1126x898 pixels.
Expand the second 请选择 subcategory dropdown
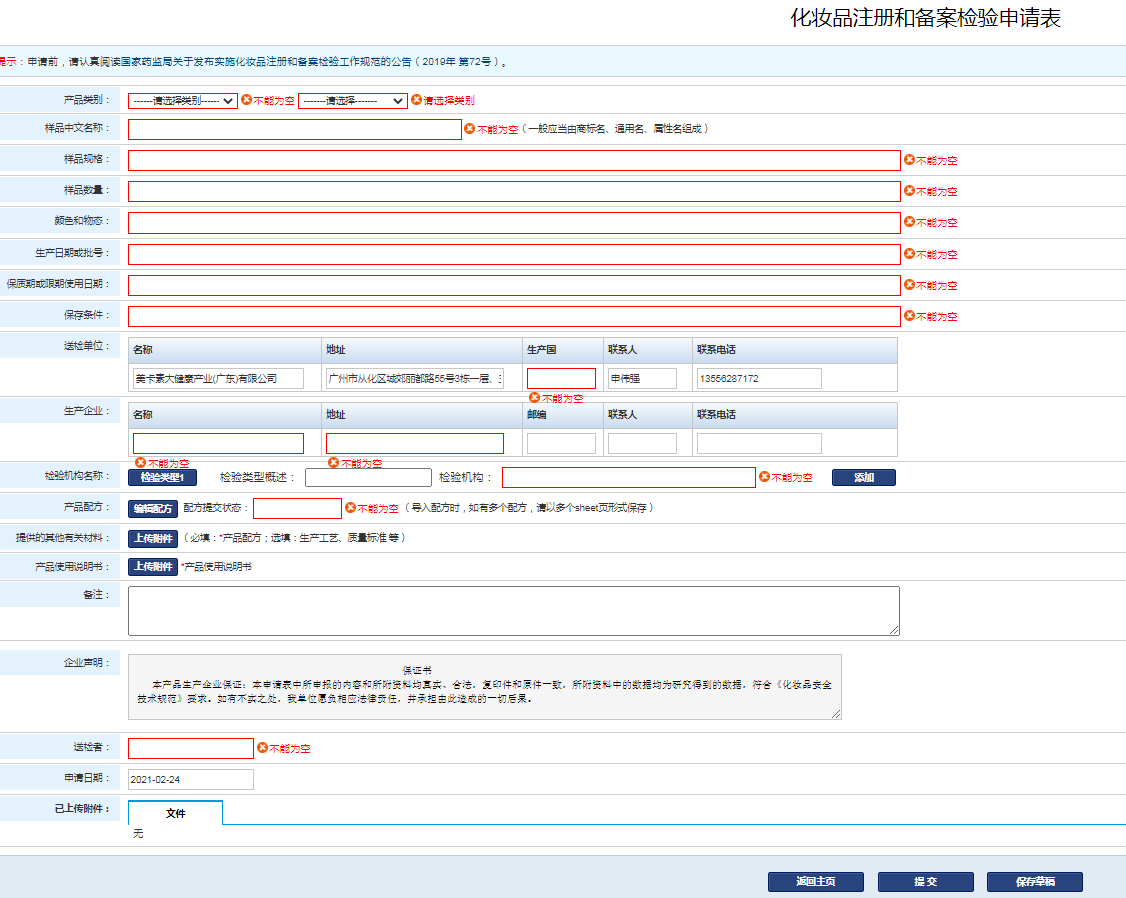tap(353, 100)
